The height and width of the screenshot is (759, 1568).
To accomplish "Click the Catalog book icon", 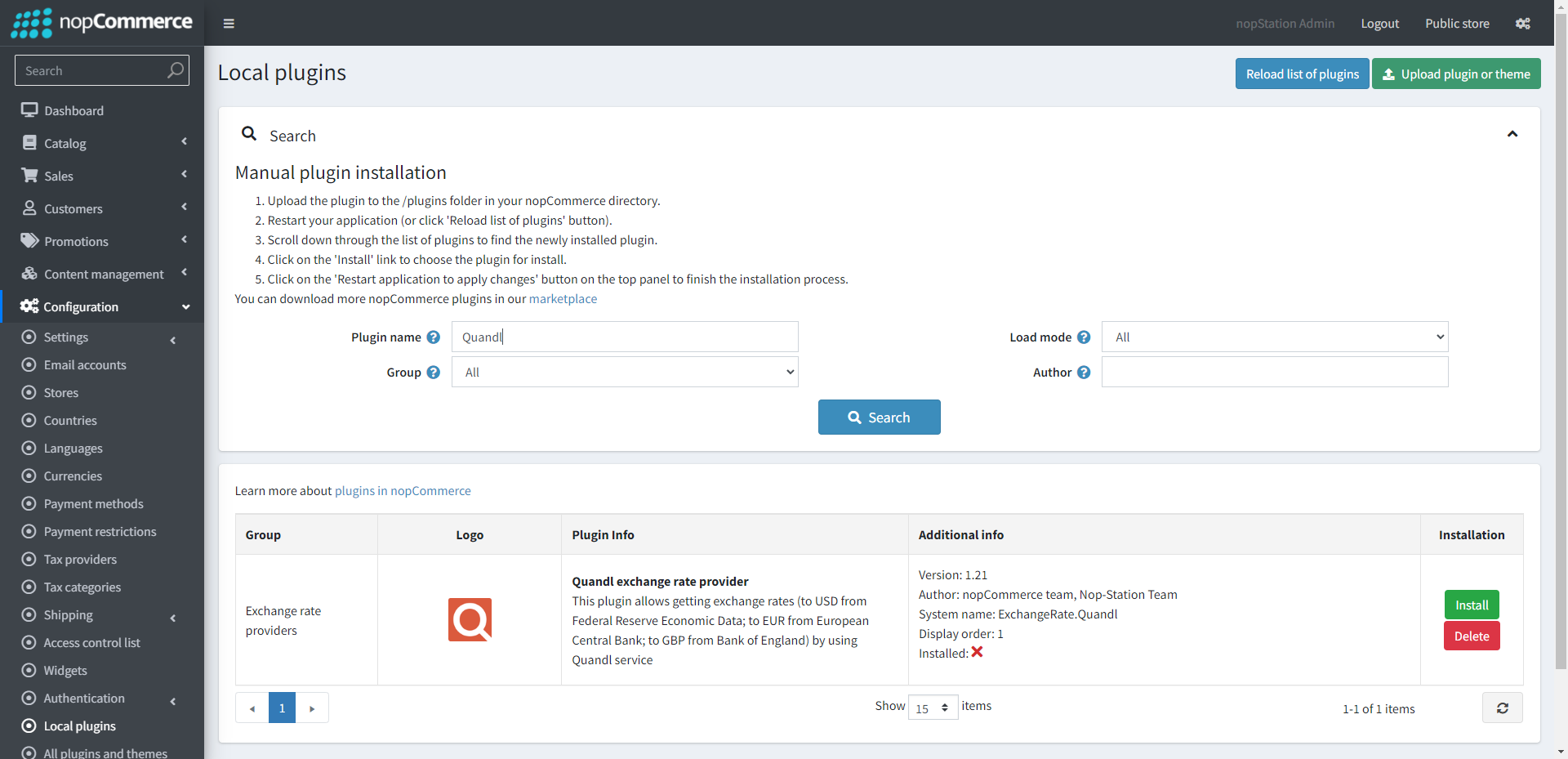I will pyautogui.click(x=29, y=142).
